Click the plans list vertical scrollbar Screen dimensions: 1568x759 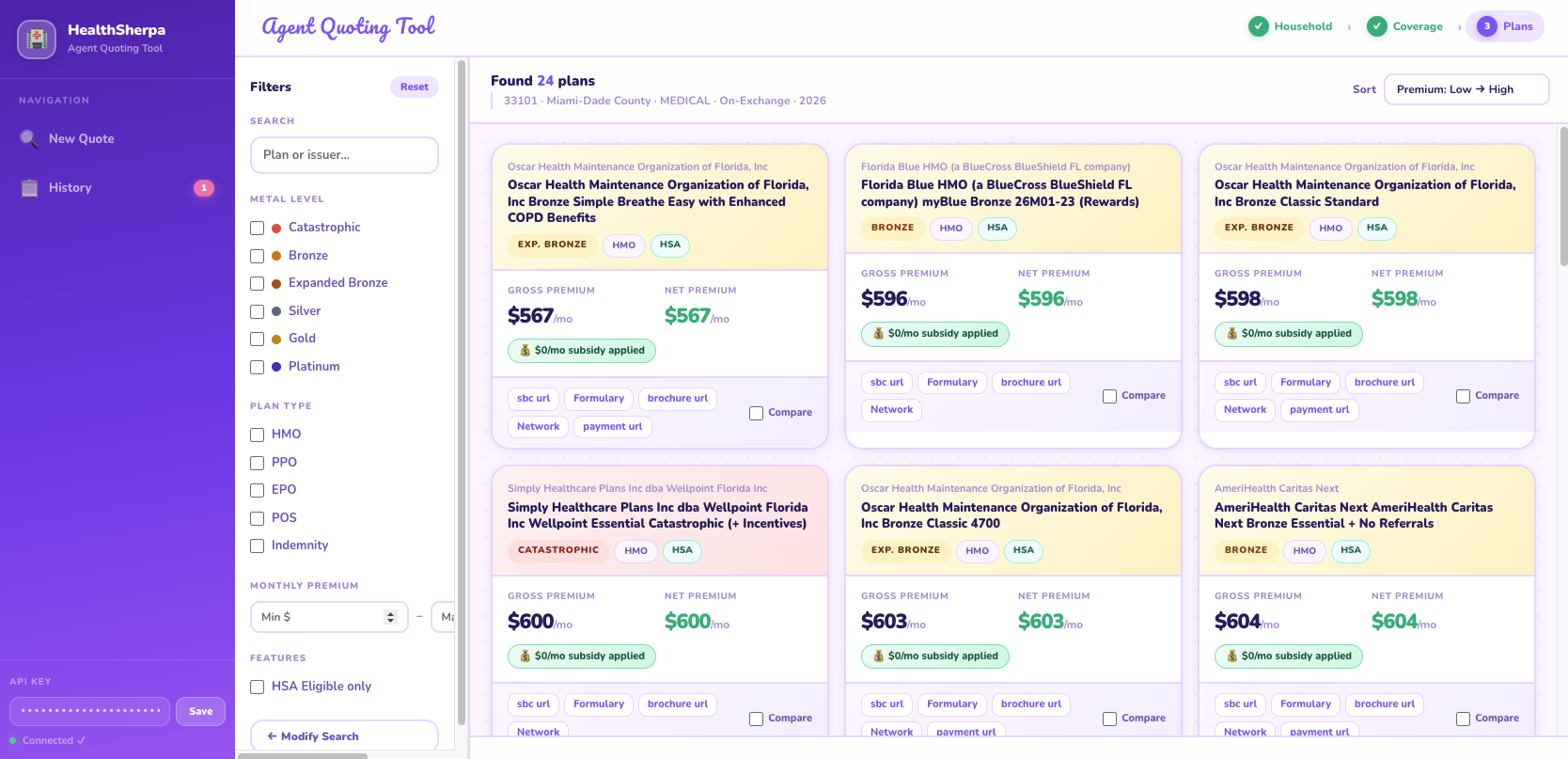coord(1563,198)
